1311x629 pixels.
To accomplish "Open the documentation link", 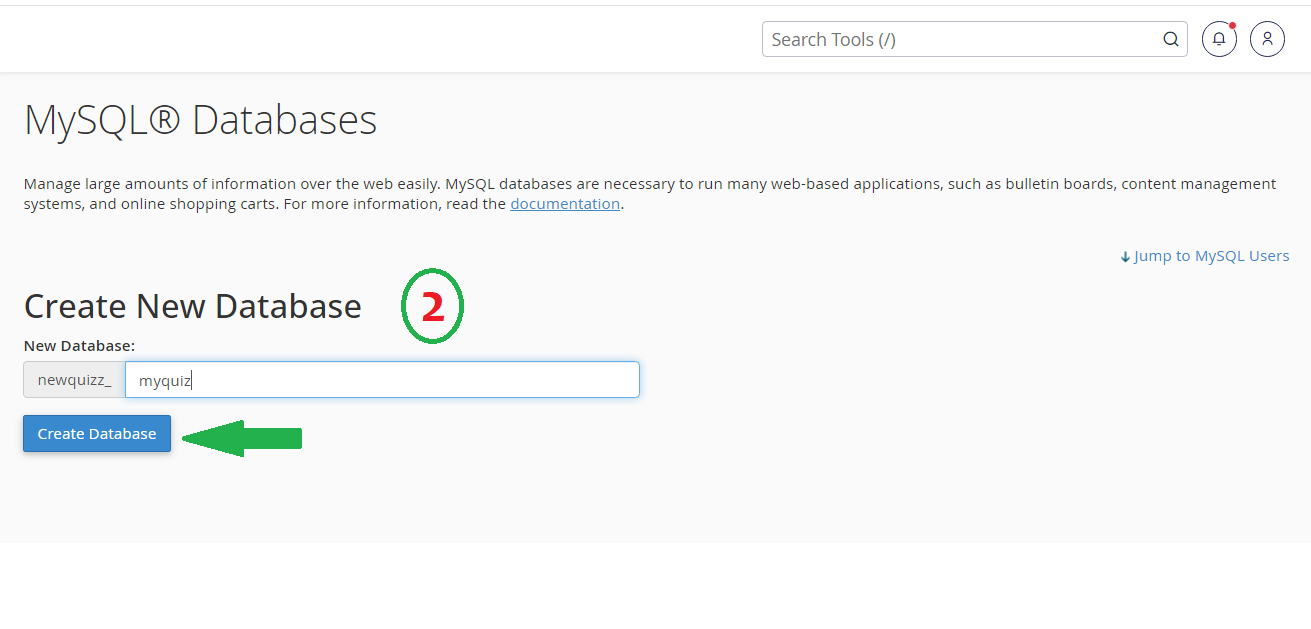I will (565, 204).
